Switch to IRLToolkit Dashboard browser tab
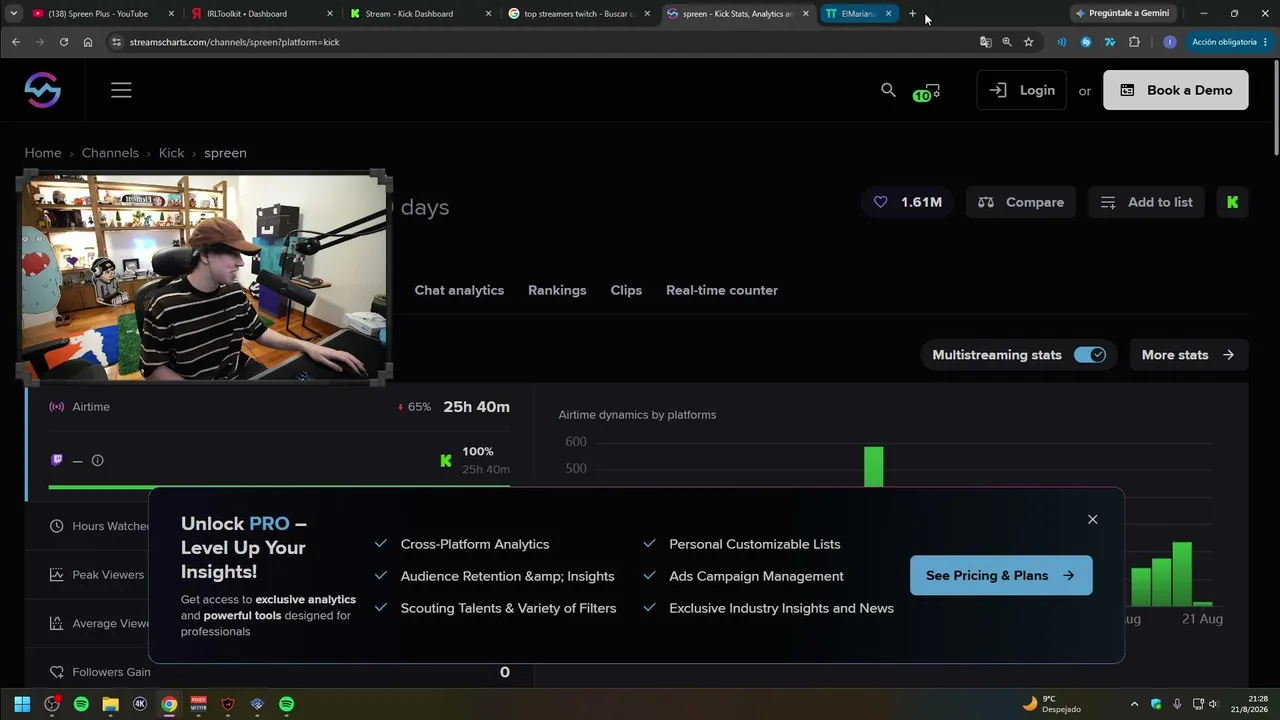 262,14
